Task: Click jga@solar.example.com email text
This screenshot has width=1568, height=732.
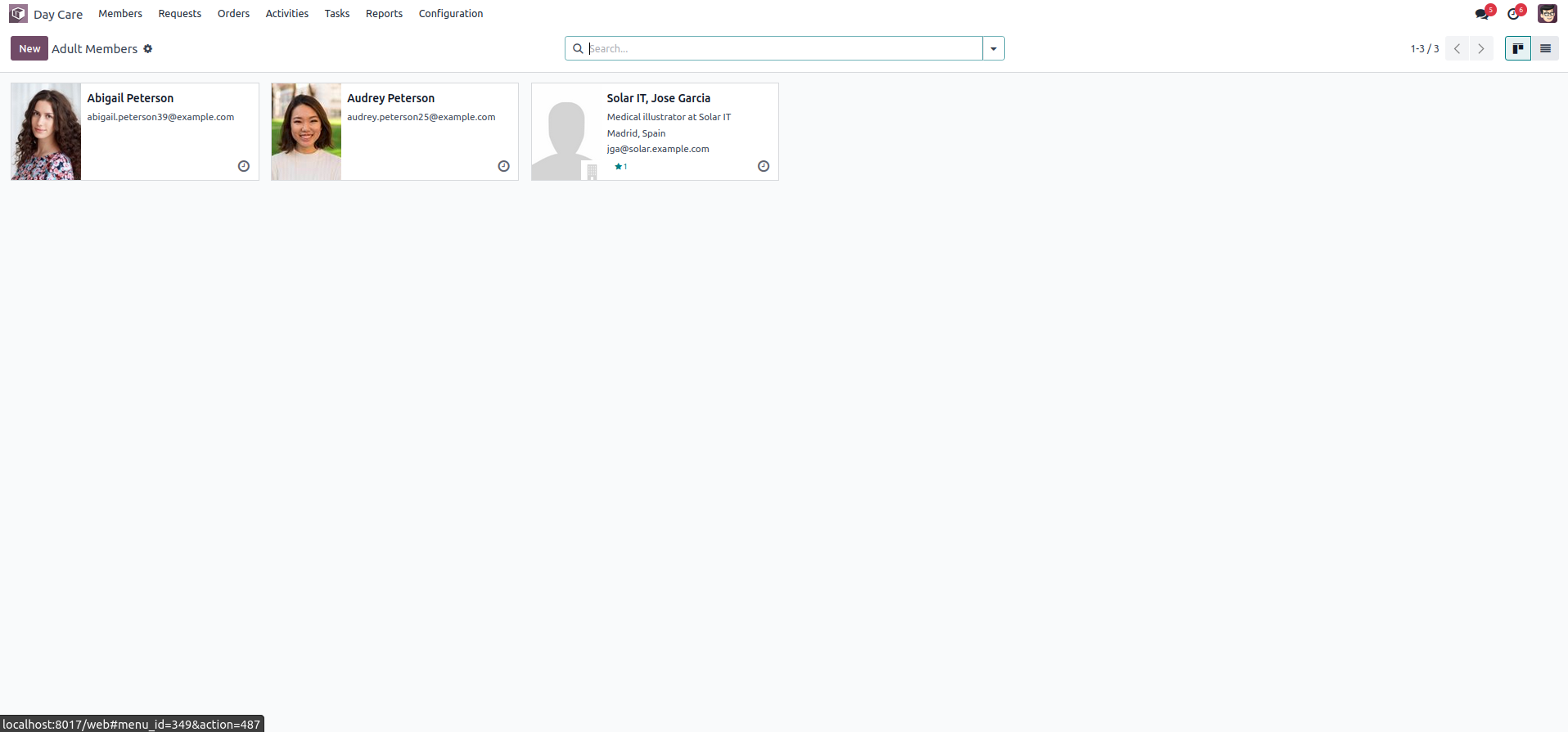Action: [x=658, y=149]
